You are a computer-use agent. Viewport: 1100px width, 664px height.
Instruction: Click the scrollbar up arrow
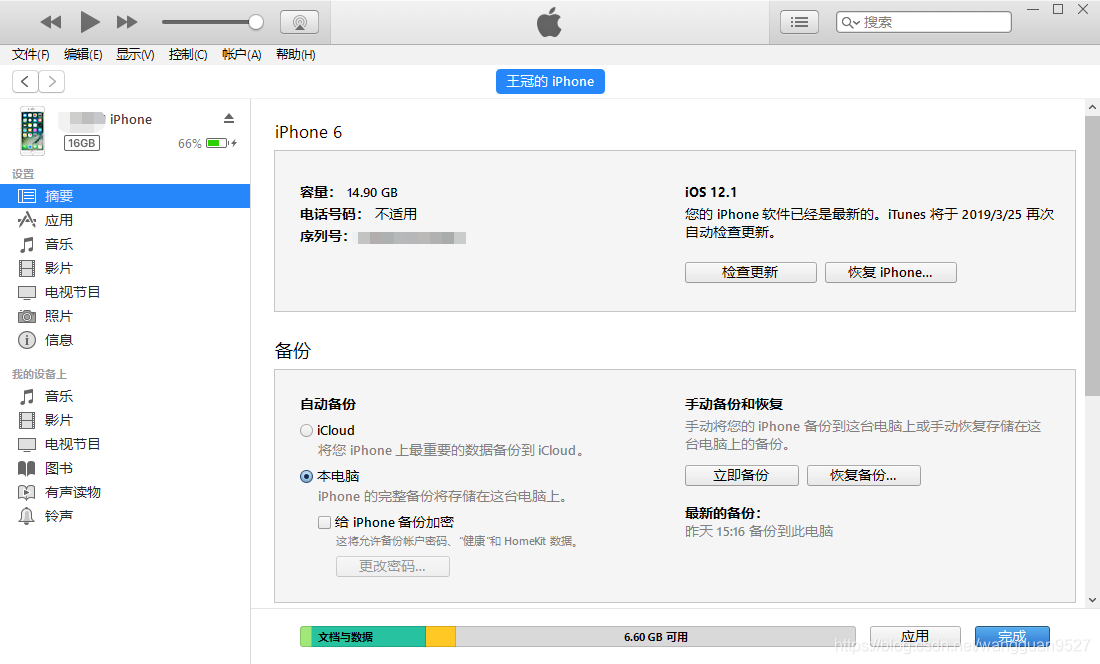[x=1092, y=107]
